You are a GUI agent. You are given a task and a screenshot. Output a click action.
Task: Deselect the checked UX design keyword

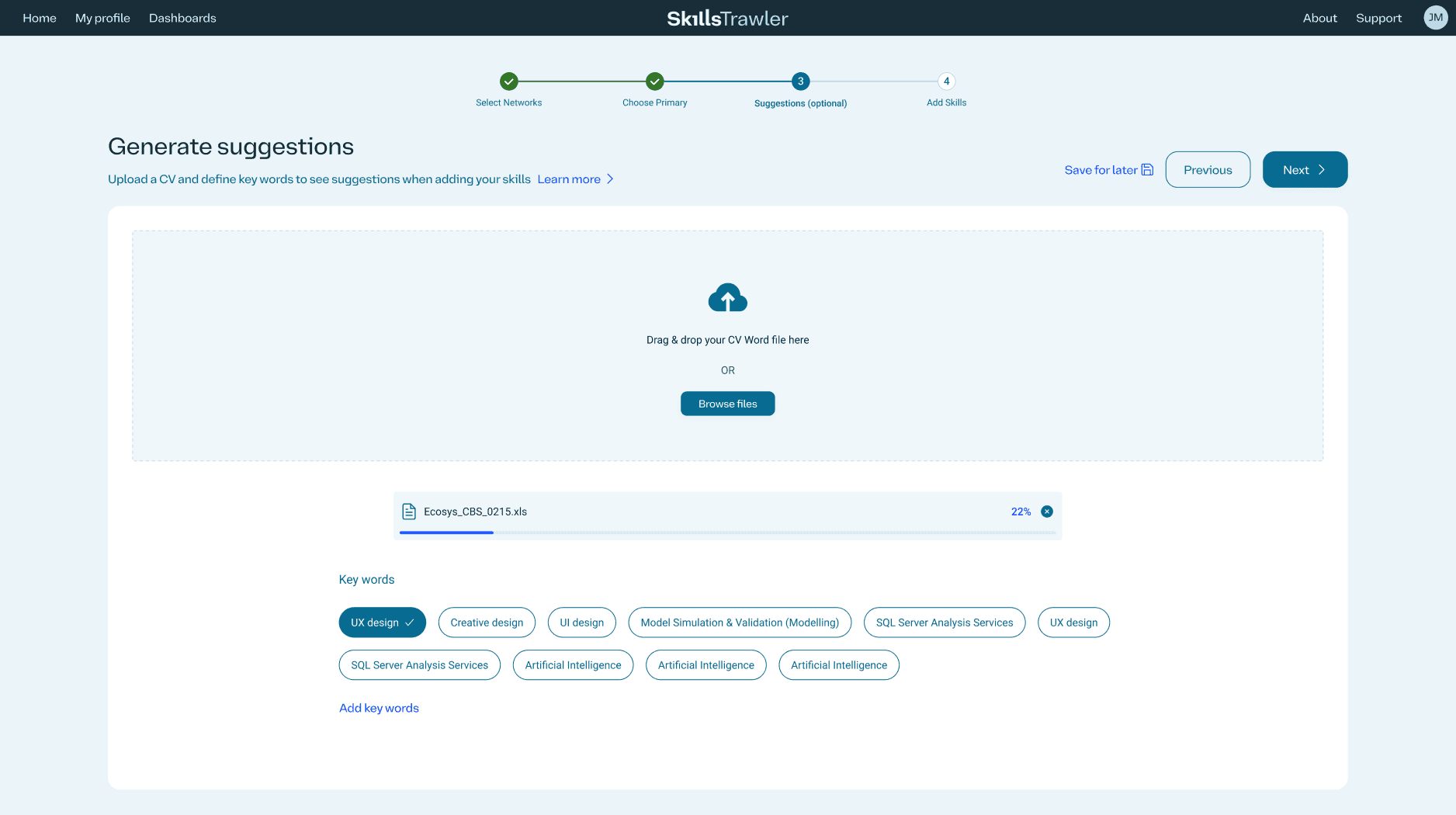[383, 623]
